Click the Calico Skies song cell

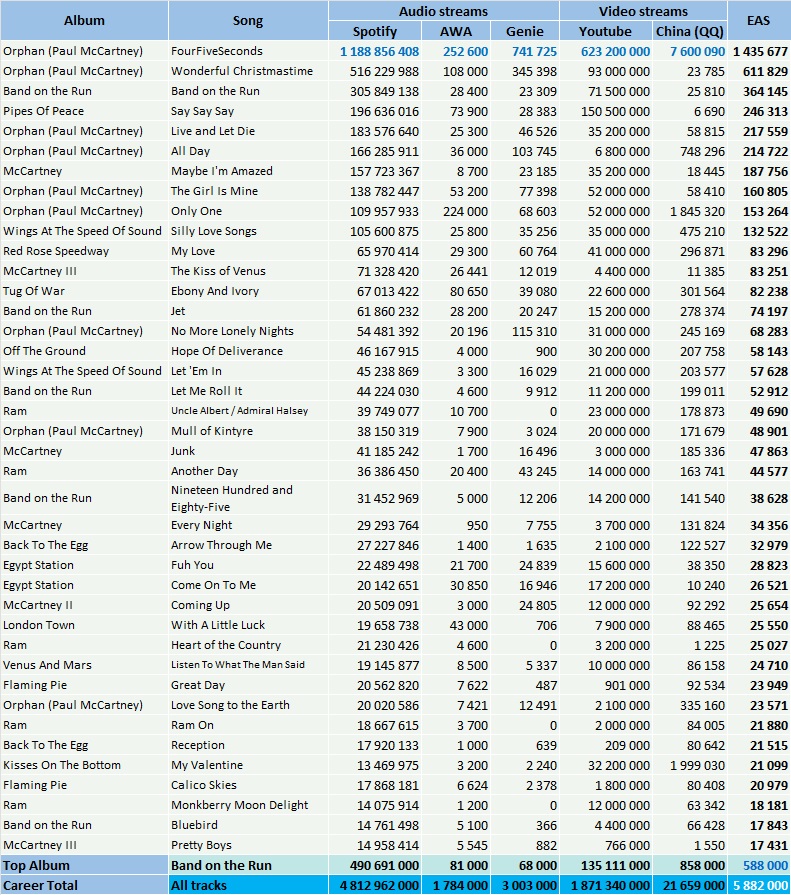[x=248, y=784]
